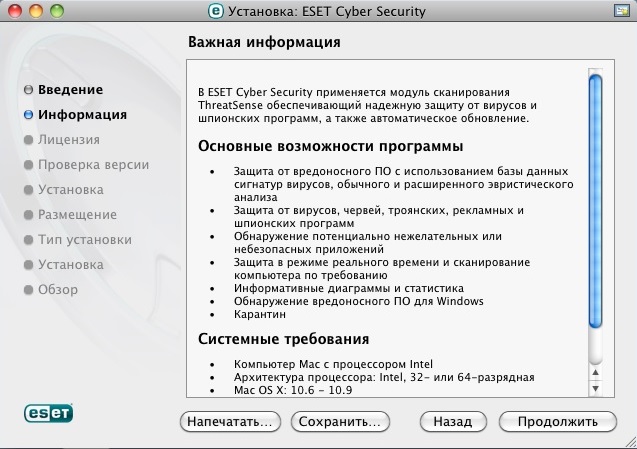
Task: Click the blue bullet next to Информация
Action: coord(28,115)
